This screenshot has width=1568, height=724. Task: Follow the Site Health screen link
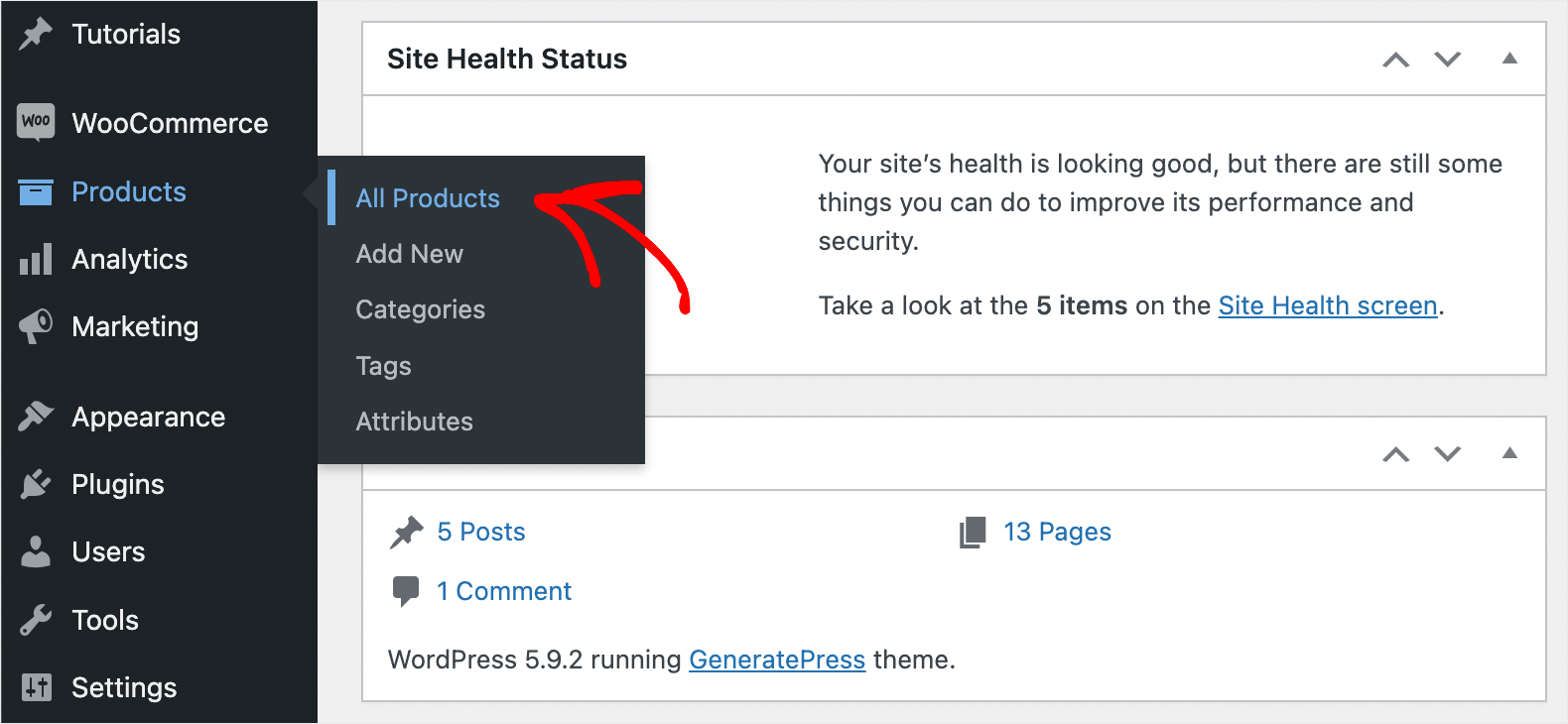[x=1328, y=305]
